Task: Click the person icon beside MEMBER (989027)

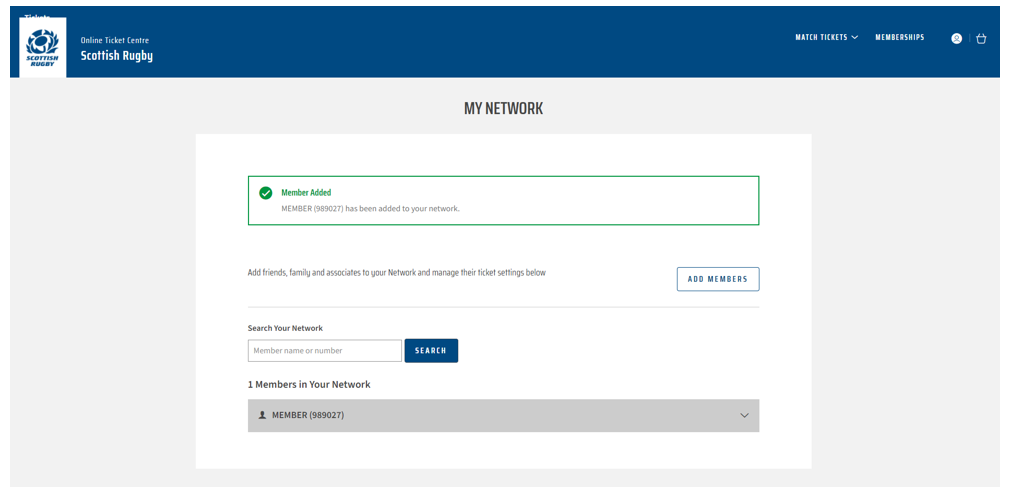Action: coord(262,415)
